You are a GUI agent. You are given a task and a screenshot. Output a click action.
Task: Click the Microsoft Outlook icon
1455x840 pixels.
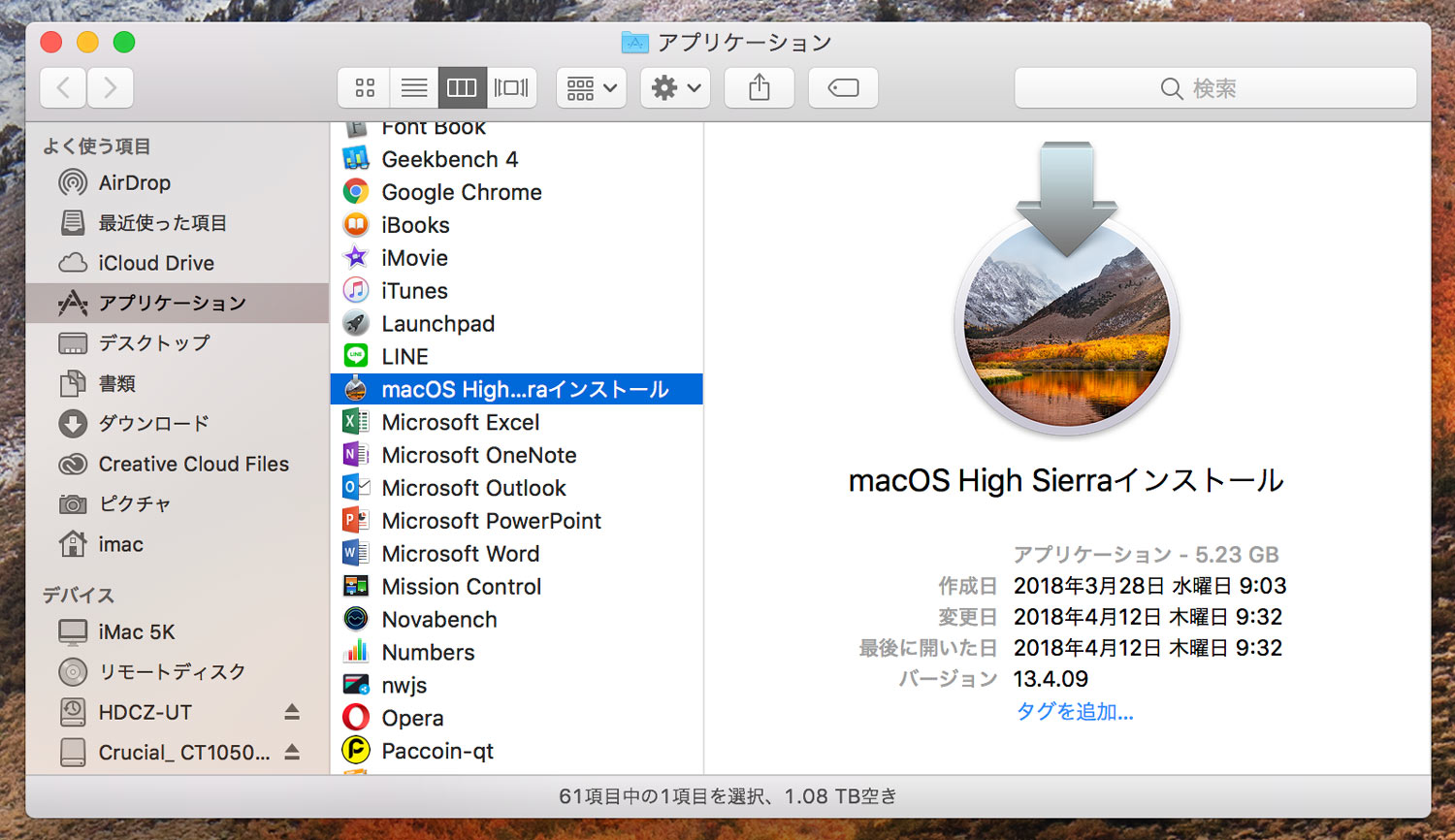tap(356, 488)
